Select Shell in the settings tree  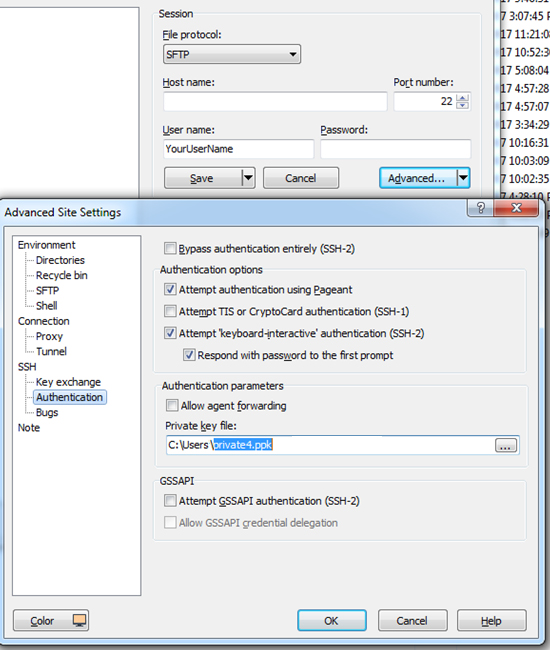[46, 306]
